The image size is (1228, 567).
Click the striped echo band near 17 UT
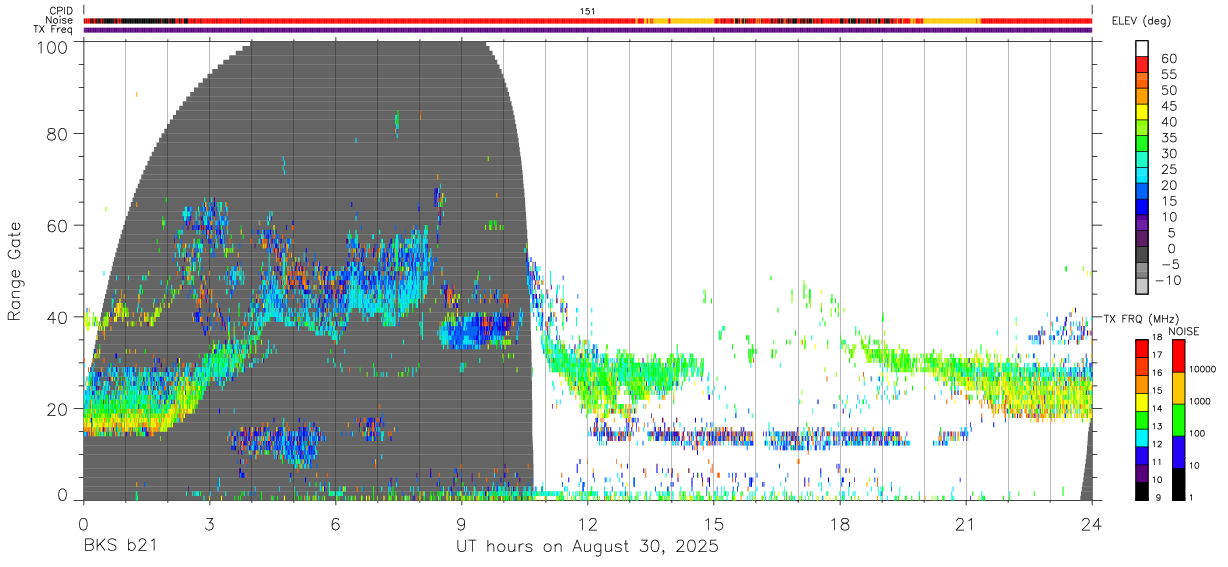click(x=837, y=437)
